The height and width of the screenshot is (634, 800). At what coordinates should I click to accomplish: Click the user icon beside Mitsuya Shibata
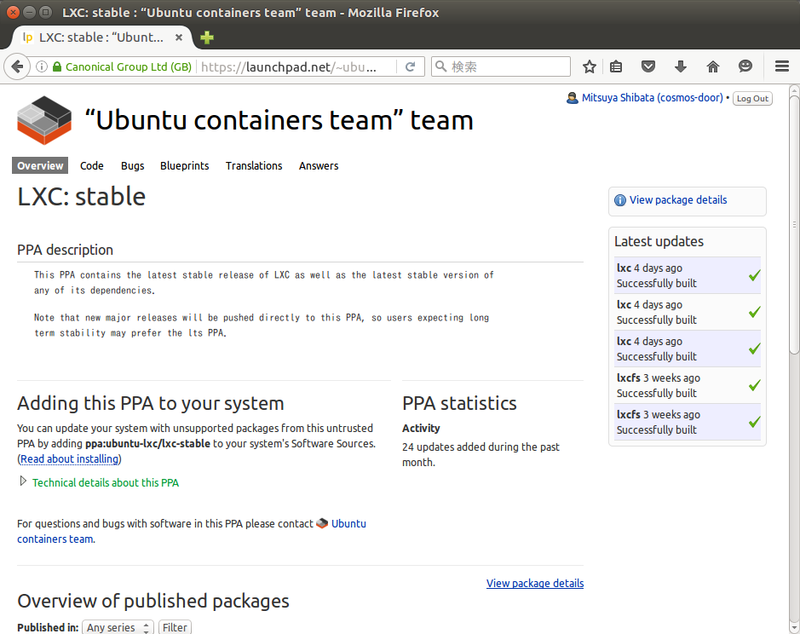(x=572, y=98)
